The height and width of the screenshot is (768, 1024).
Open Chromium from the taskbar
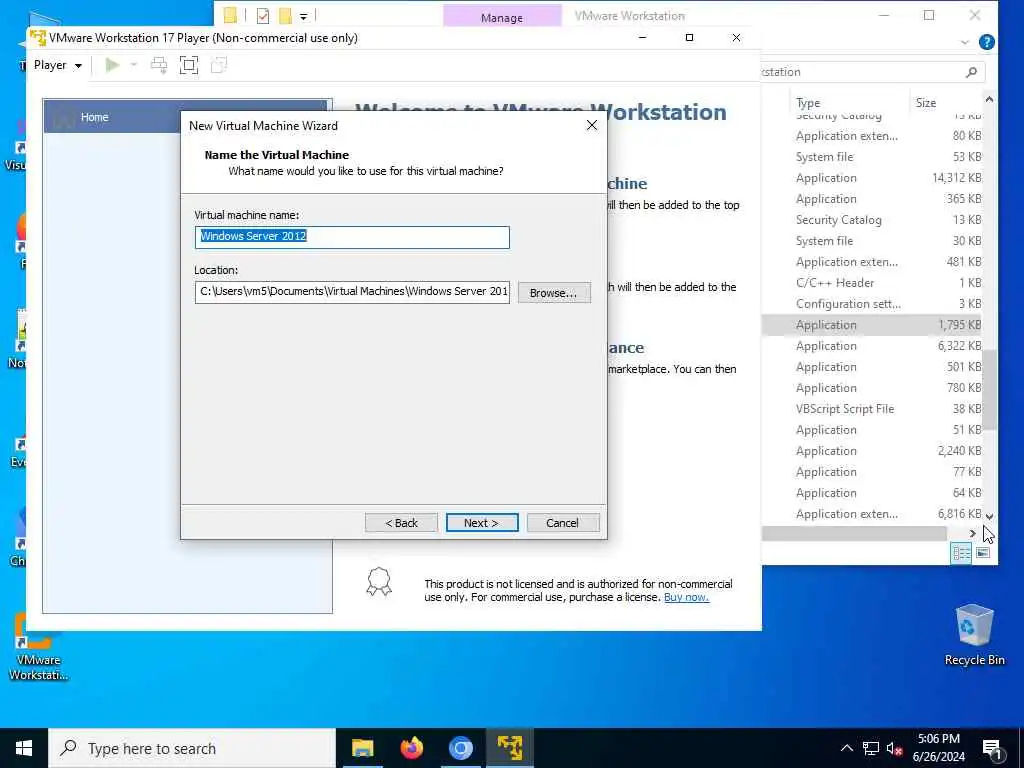(460, 748)
